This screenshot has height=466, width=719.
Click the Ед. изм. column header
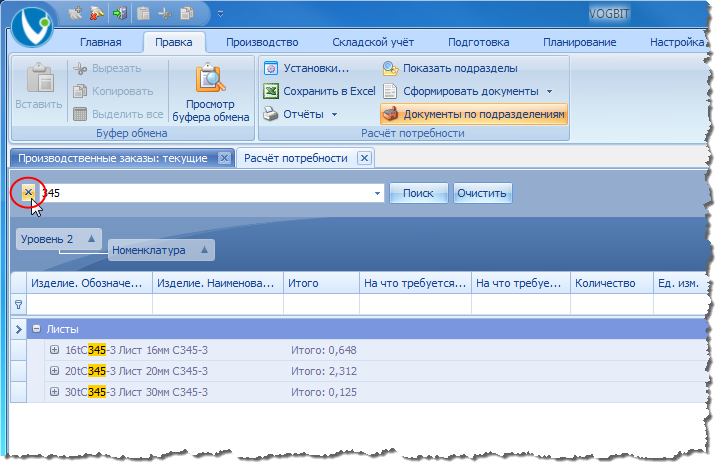680,283
